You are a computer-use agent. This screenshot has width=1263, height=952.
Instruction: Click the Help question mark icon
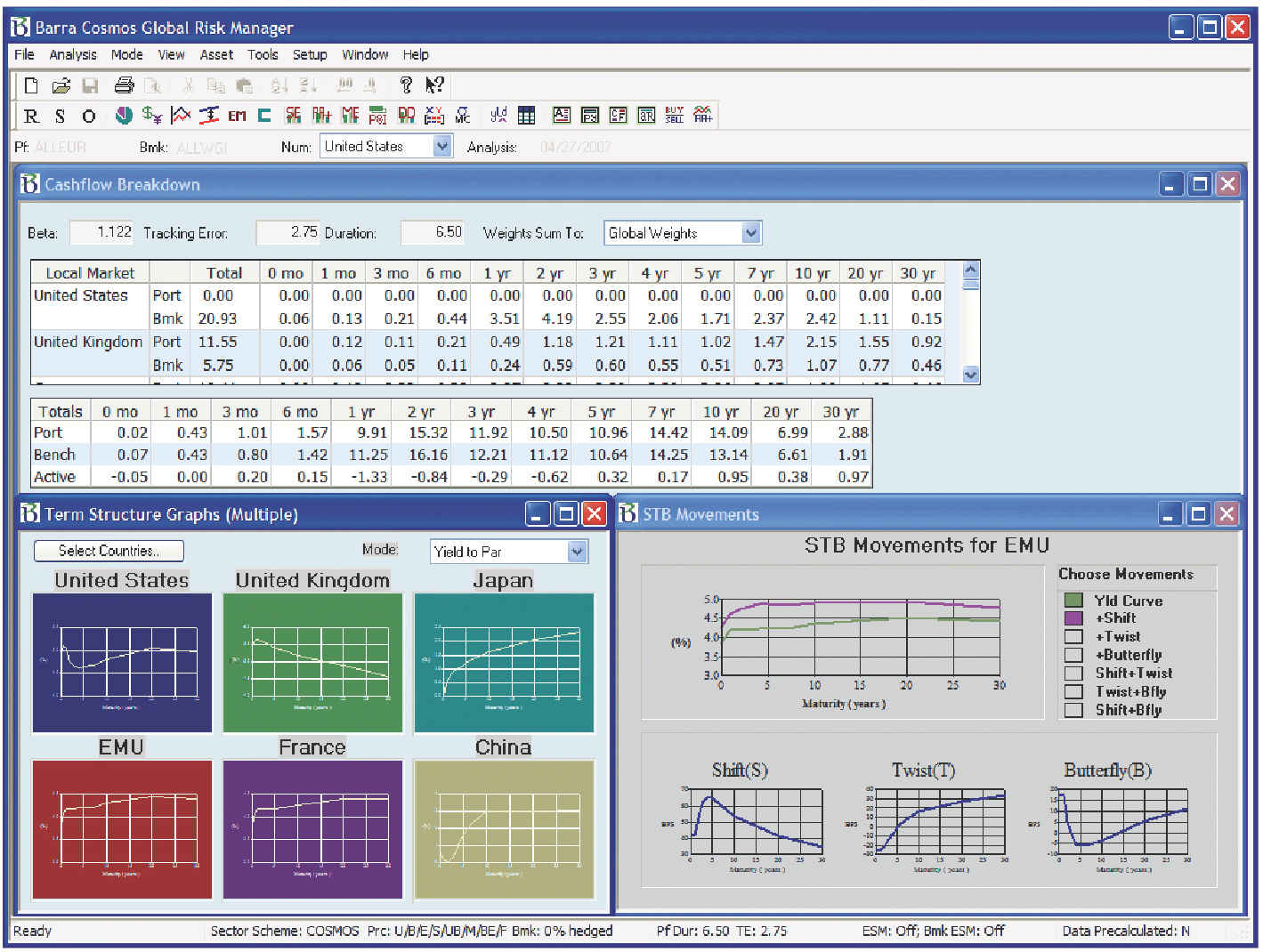(x=408, y=85)
